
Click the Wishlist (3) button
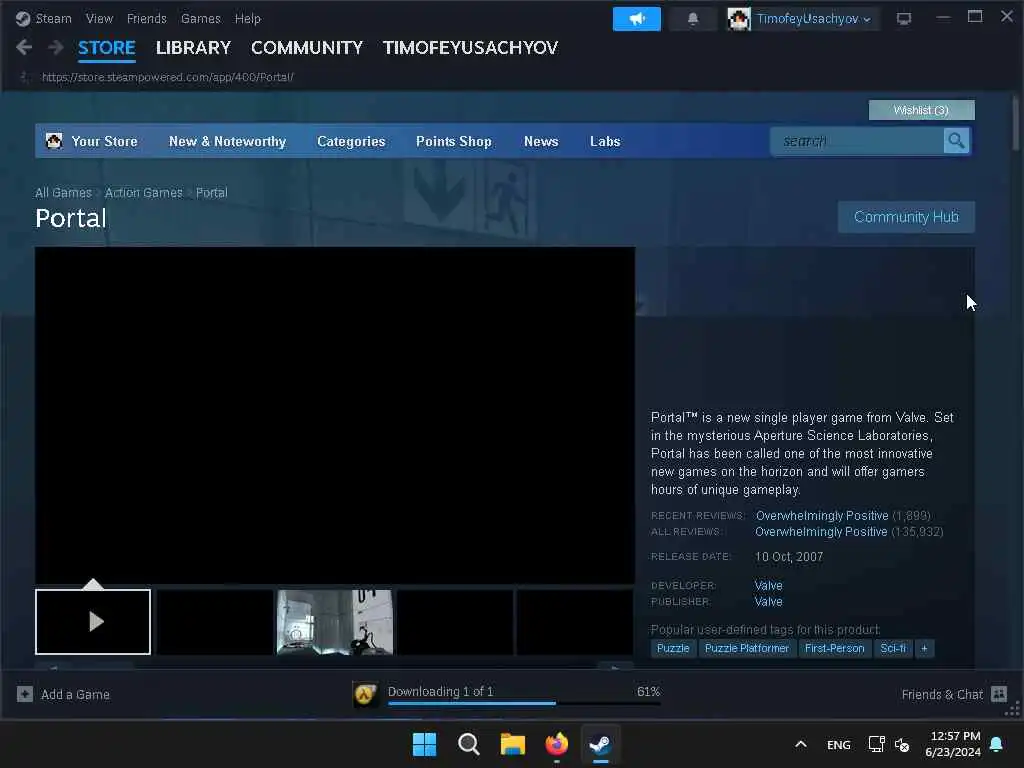point(921,110)
